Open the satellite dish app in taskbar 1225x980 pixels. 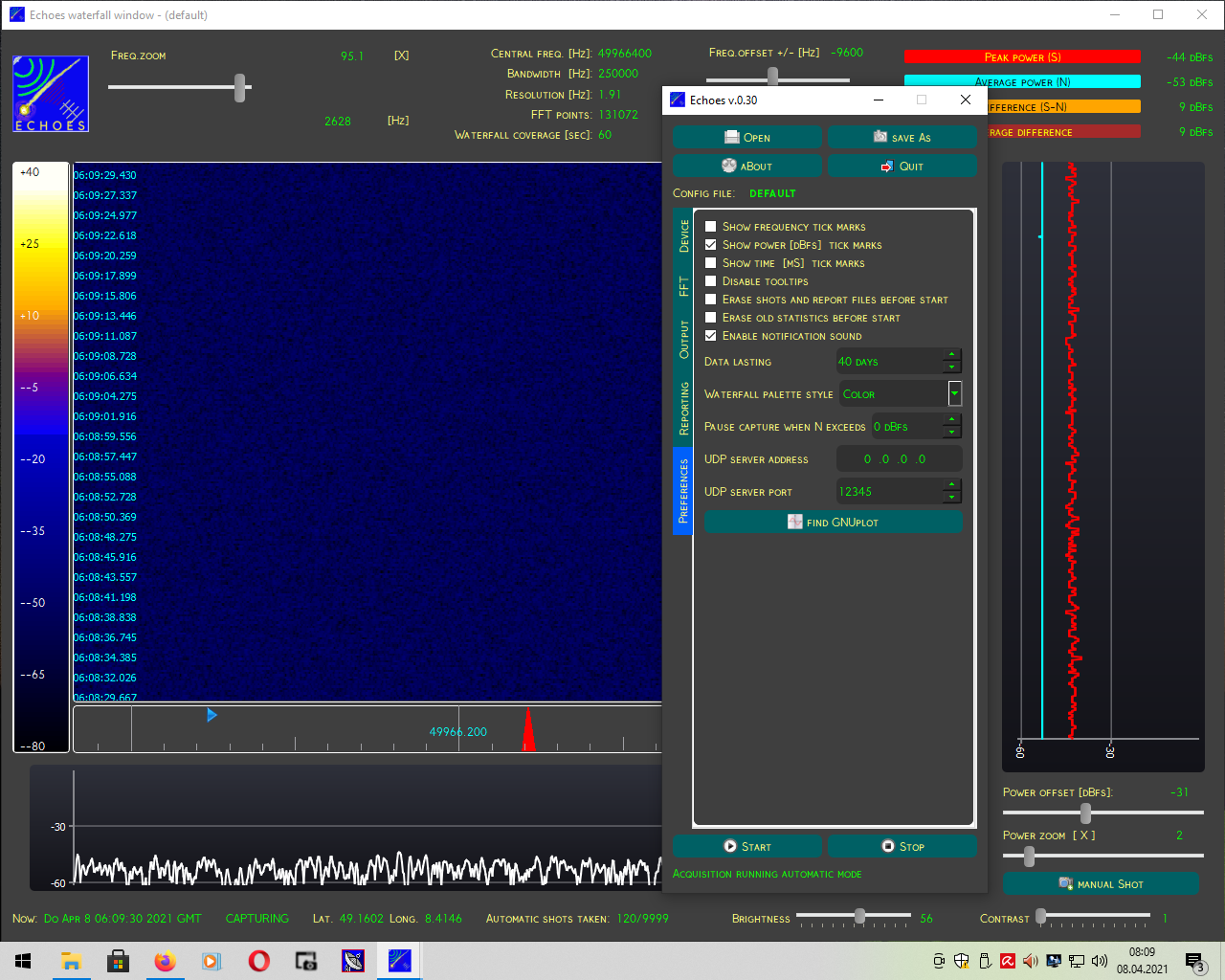352,961
